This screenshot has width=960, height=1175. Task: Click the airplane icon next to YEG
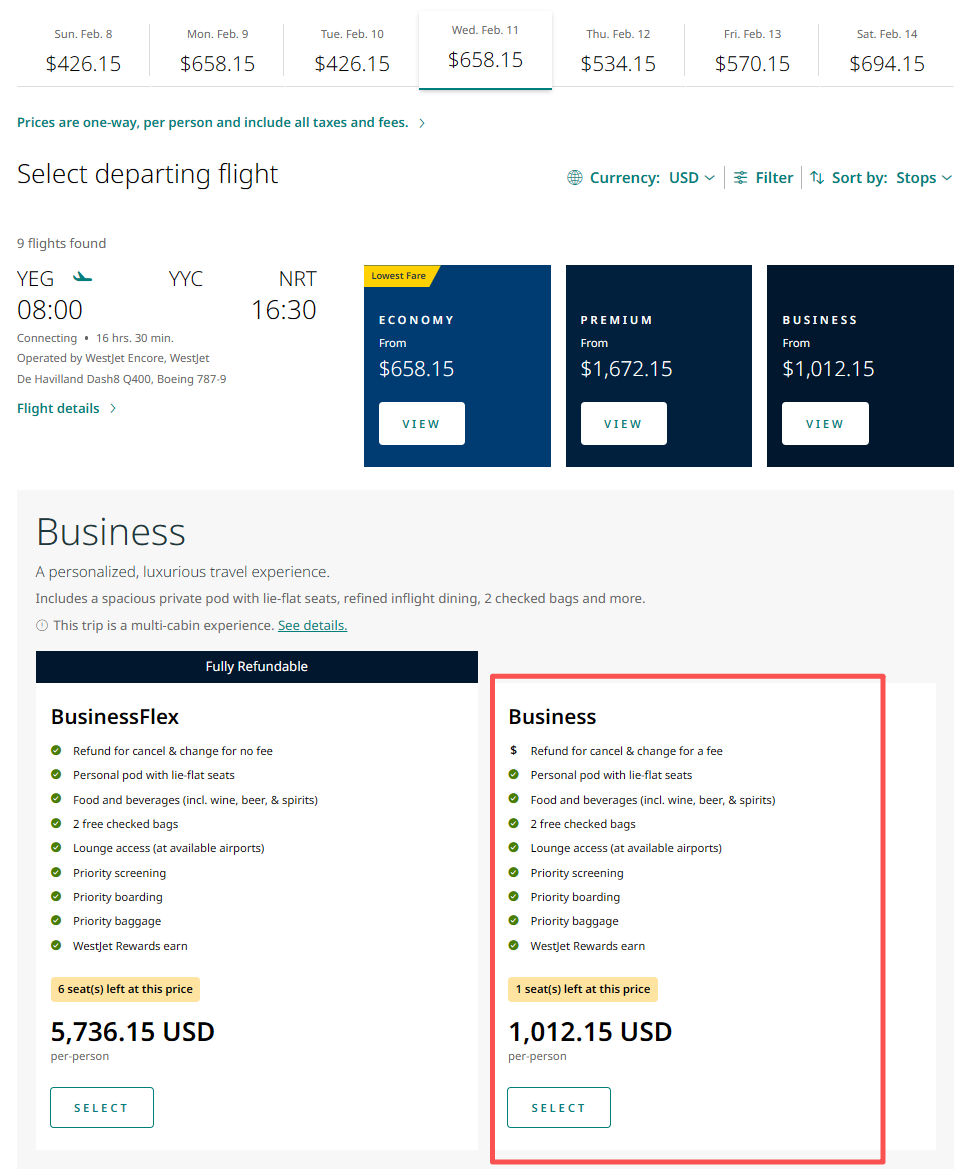[83, 277]
